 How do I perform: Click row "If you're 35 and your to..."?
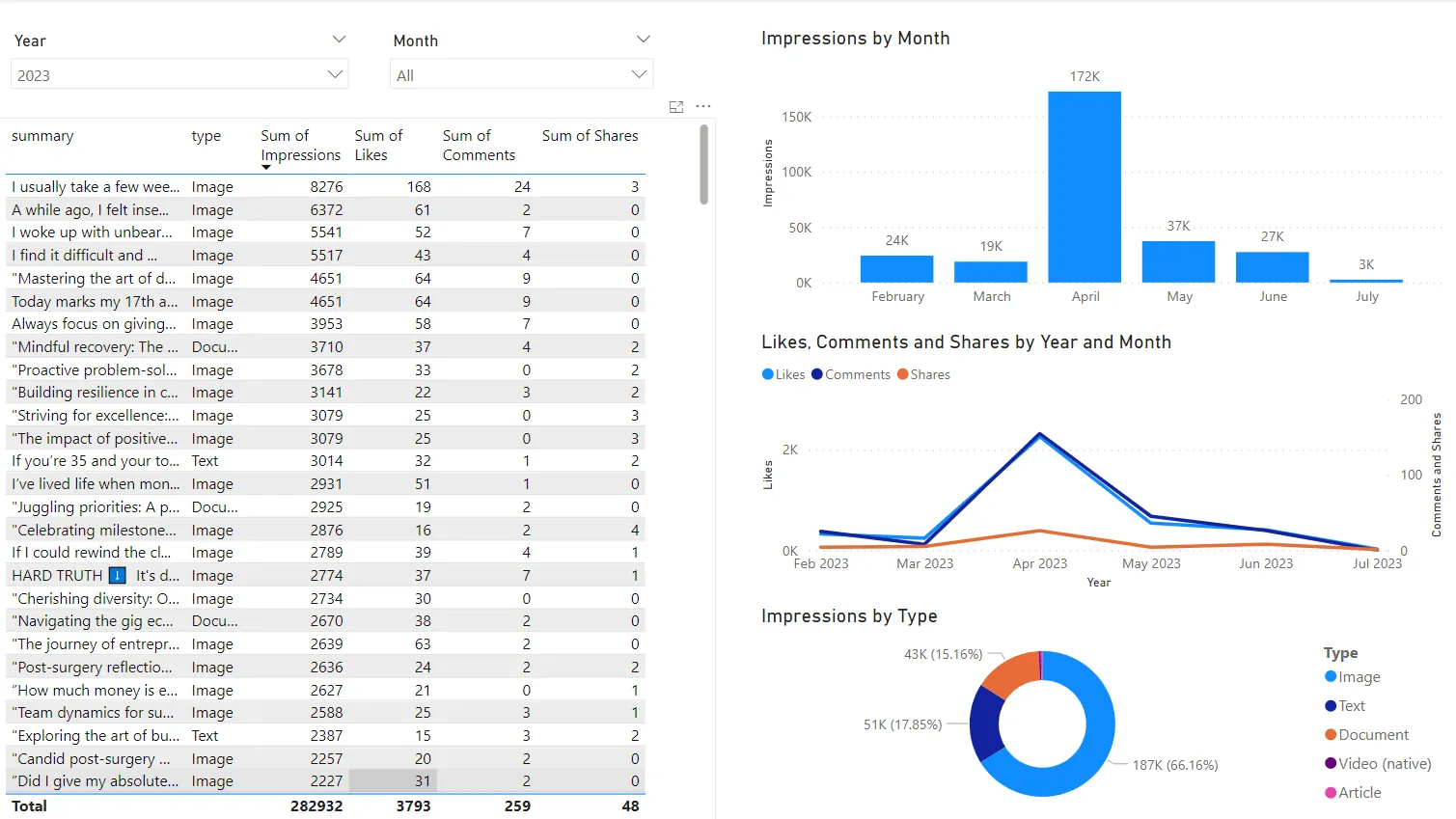click(x=325, y=461)
